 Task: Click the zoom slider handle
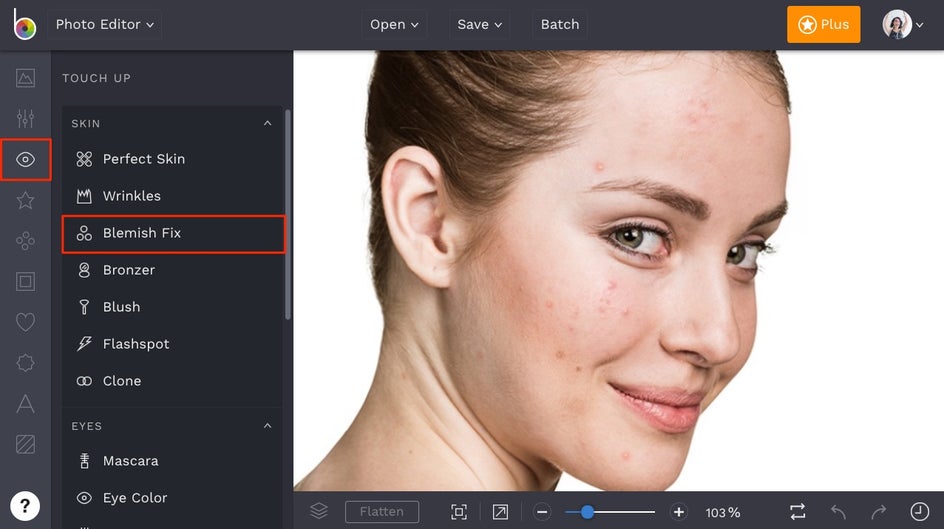[587, 512]
